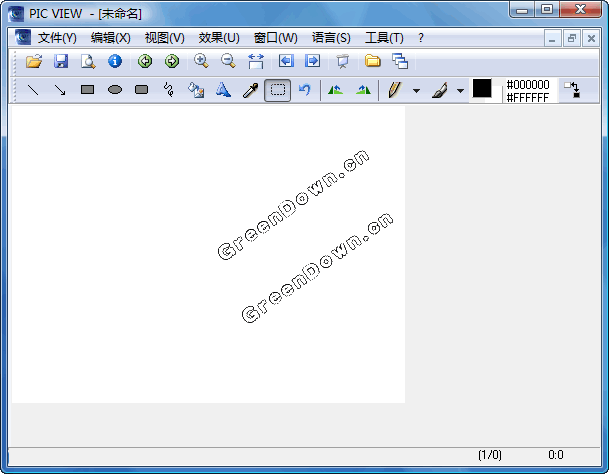The width and height of the screenshot is (609, 474).
Task: Open the ? help menu
Action: (x=421, y=38)
